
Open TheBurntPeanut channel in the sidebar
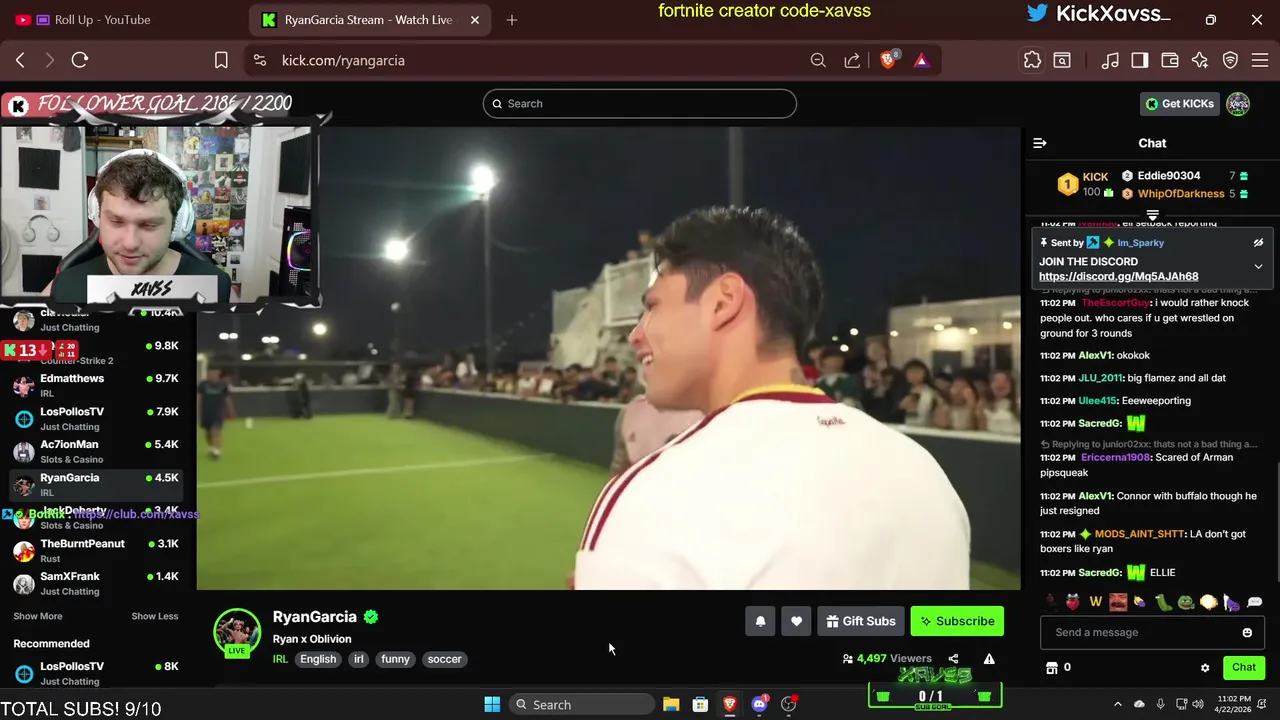pyautogui.click(x=96, y=550)
